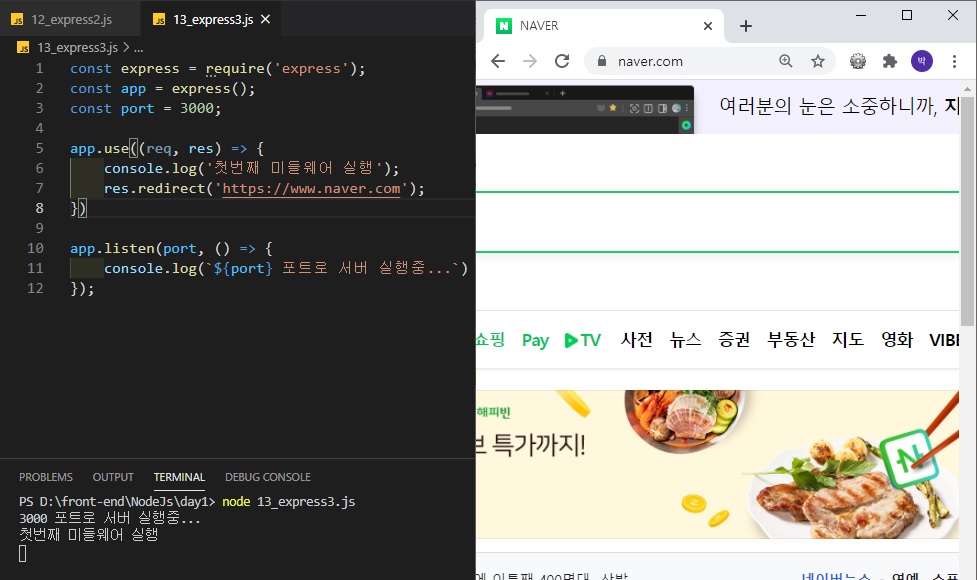
Task: Click the JS file icon on 13_express3.js tab
Action: click(x=159, y=20)
